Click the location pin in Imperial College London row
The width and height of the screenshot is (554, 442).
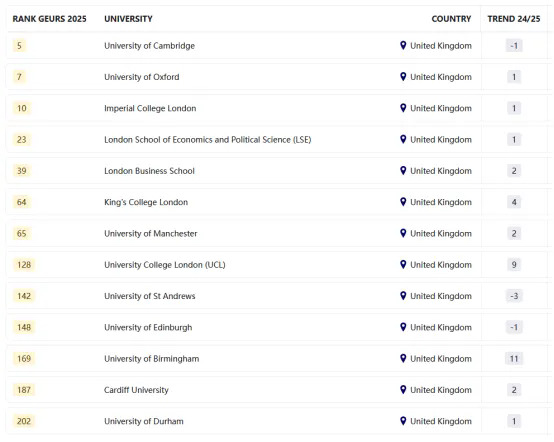point(403,108)
